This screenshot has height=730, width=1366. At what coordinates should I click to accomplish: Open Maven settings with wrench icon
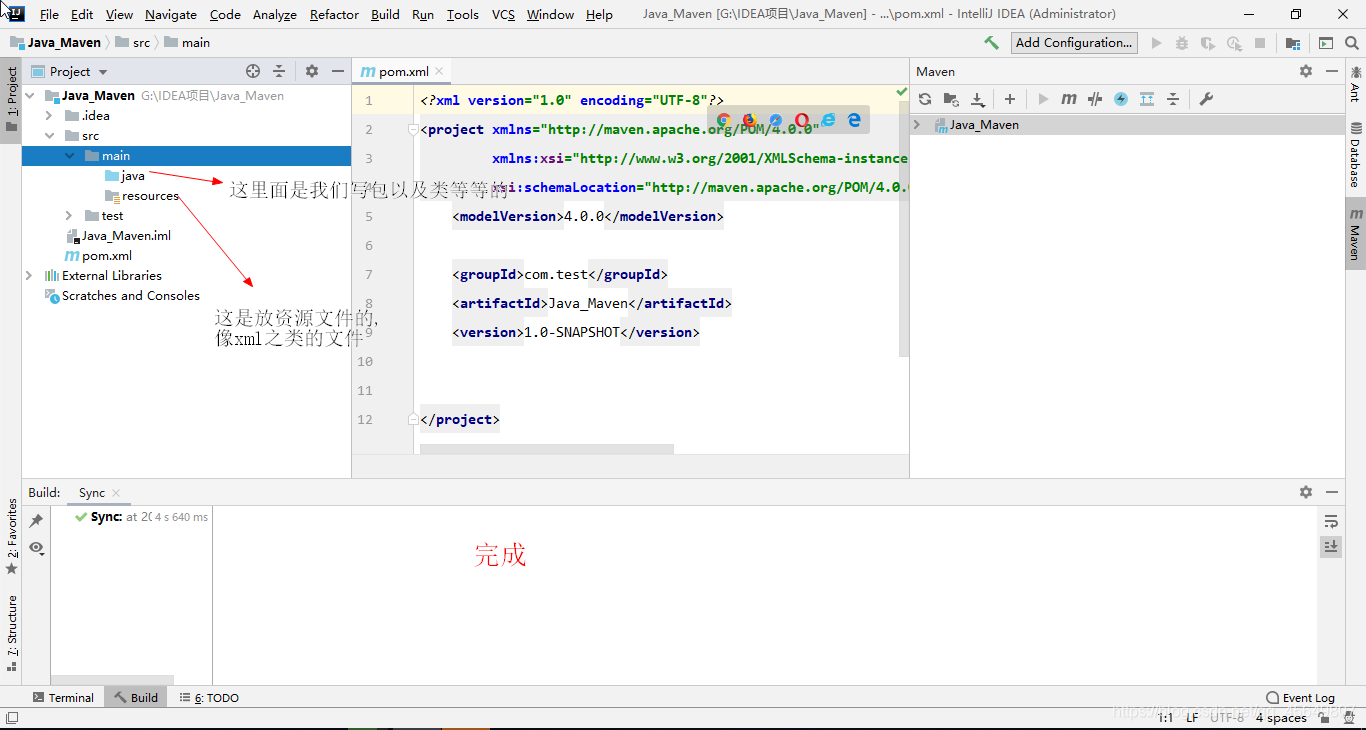pos(1206,99)
